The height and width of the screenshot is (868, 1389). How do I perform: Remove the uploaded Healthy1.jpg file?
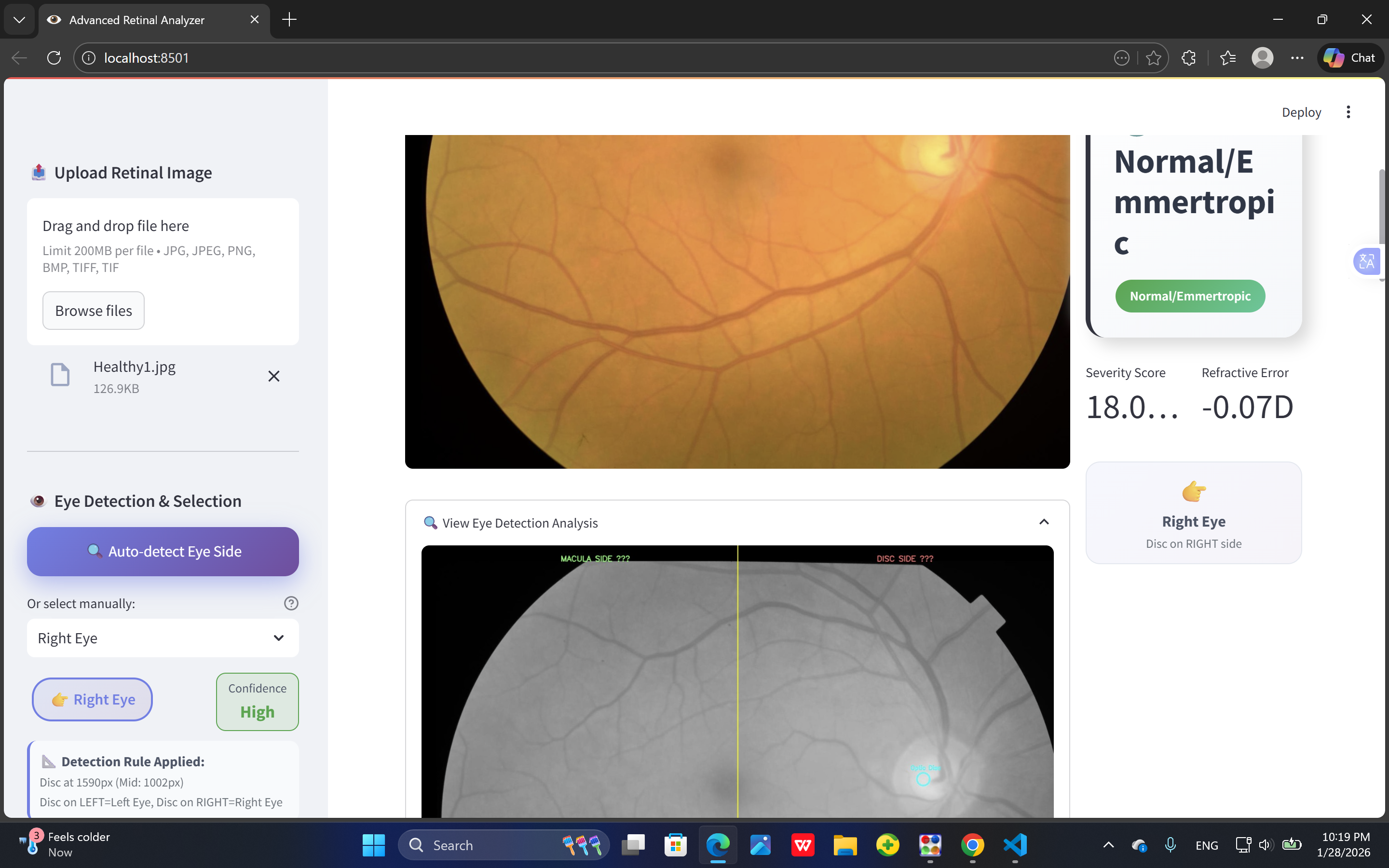274,376
